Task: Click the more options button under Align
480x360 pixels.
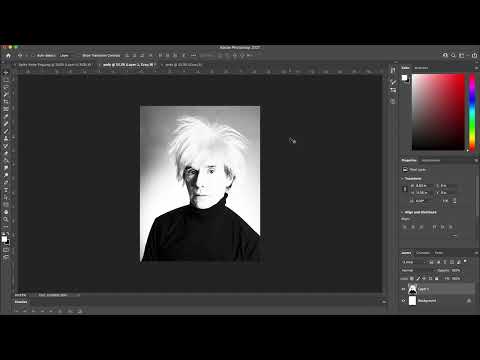Action: tap(454, 236)
